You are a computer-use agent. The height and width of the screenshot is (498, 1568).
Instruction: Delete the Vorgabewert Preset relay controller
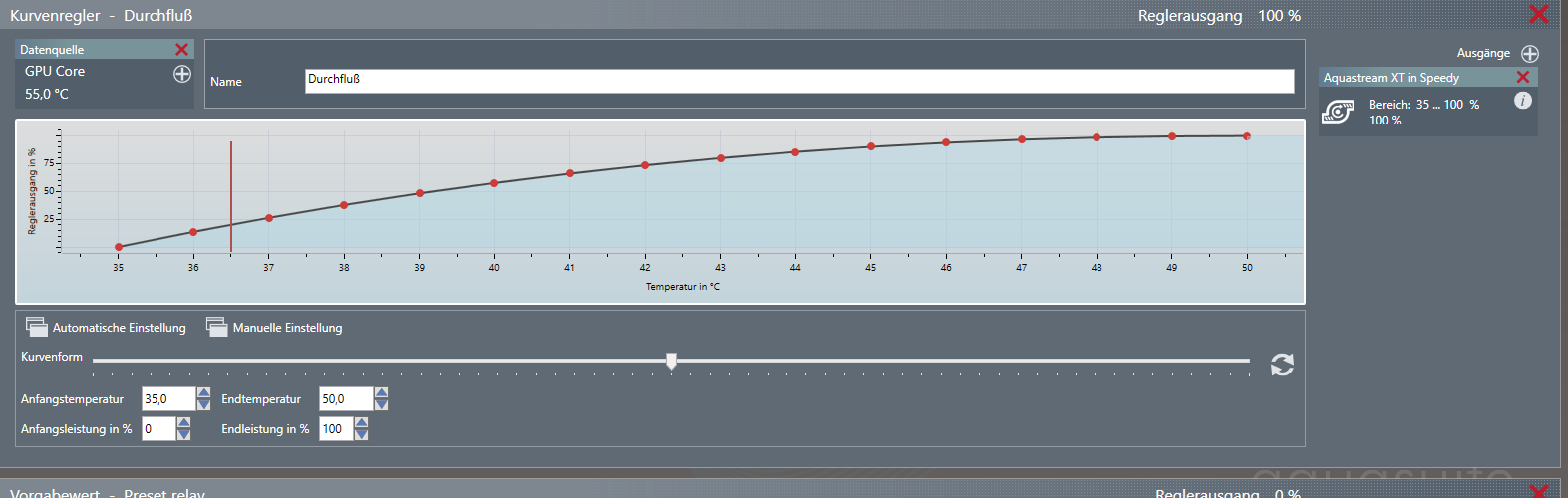[x=1539, y=491]
